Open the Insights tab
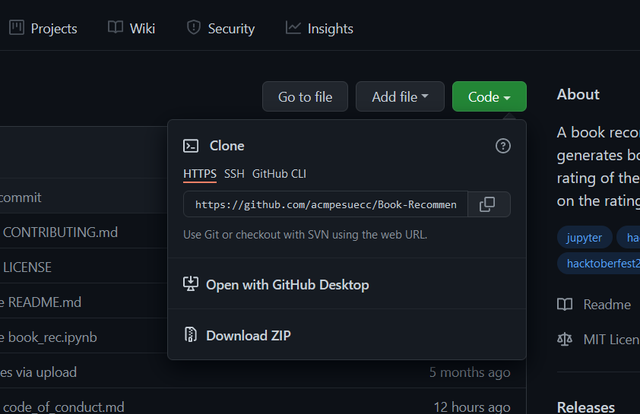Image resolution: width=640 pixels, height=414 pixels. 319,29
